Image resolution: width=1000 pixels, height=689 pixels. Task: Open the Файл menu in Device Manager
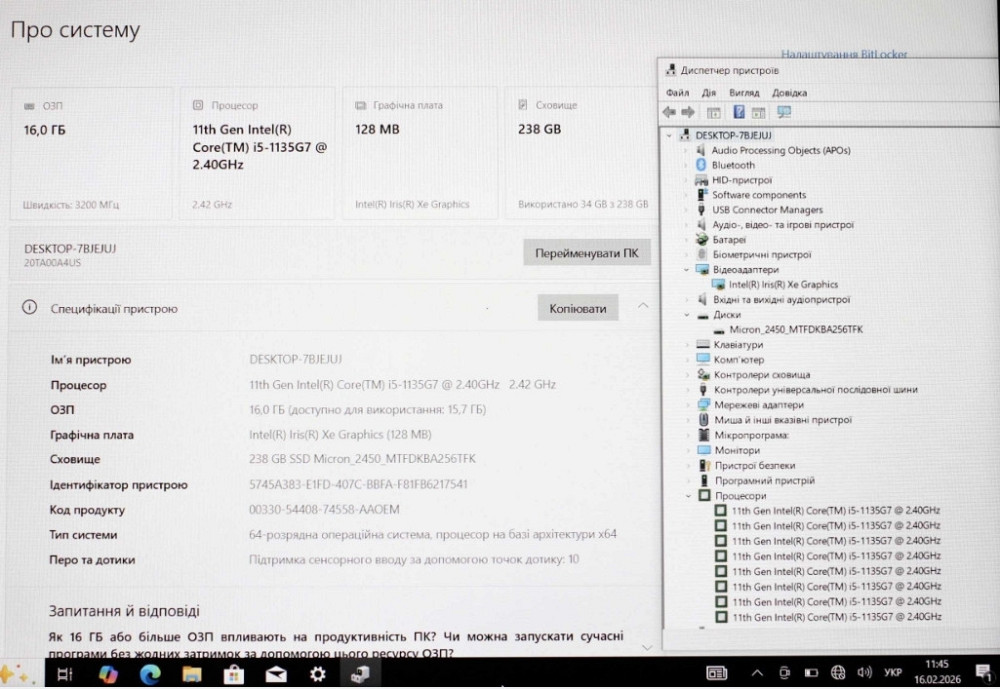677,93
